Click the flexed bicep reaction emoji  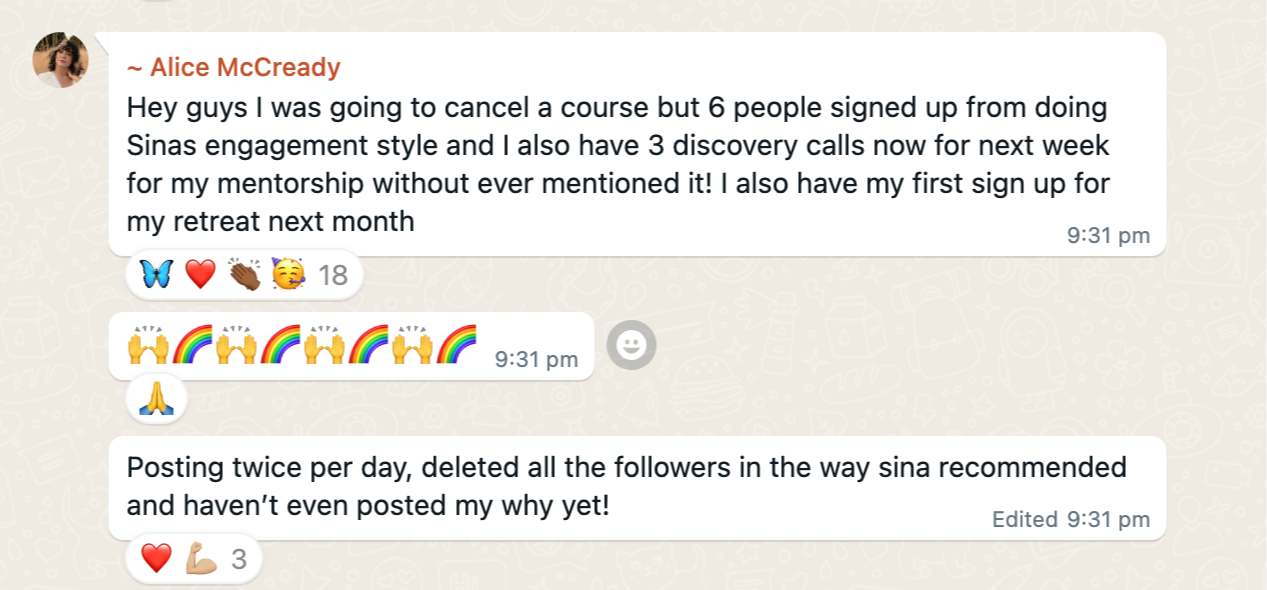tap(200, 558)
